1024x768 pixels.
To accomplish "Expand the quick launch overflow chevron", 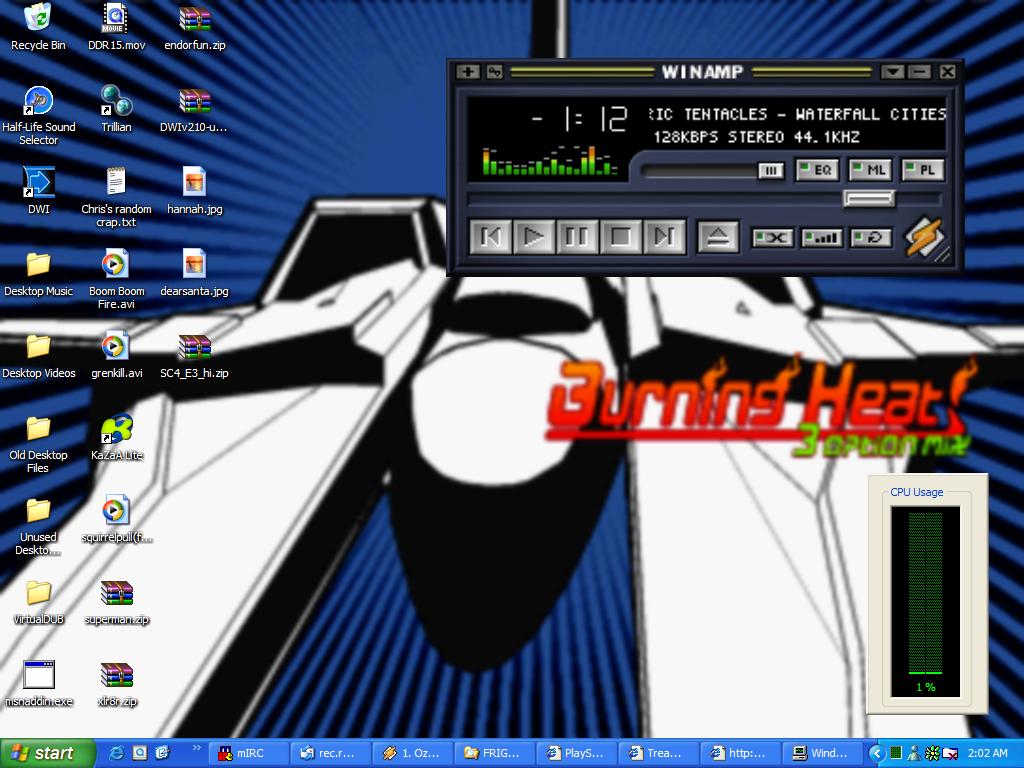I will 197,748.
